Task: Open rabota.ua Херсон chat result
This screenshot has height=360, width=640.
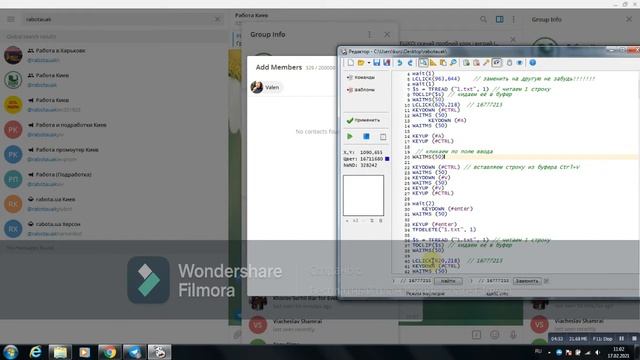Action: (114, 229)
